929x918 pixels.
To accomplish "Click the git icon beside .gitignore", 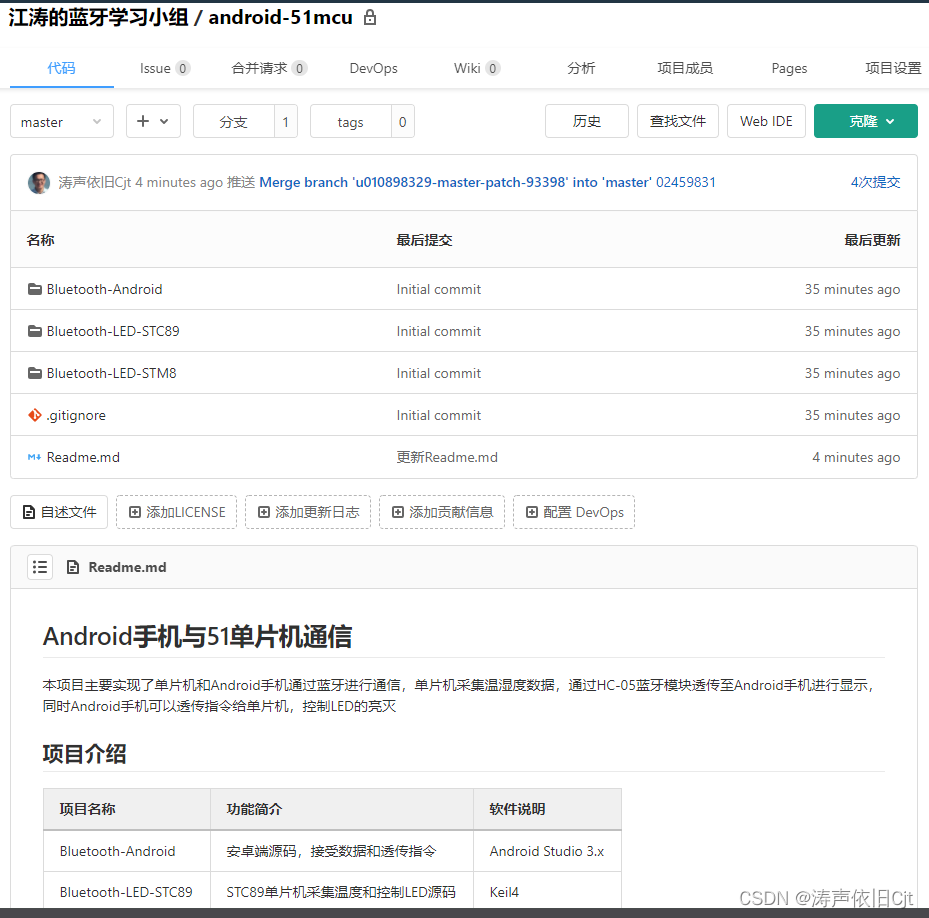I will 35,415.
